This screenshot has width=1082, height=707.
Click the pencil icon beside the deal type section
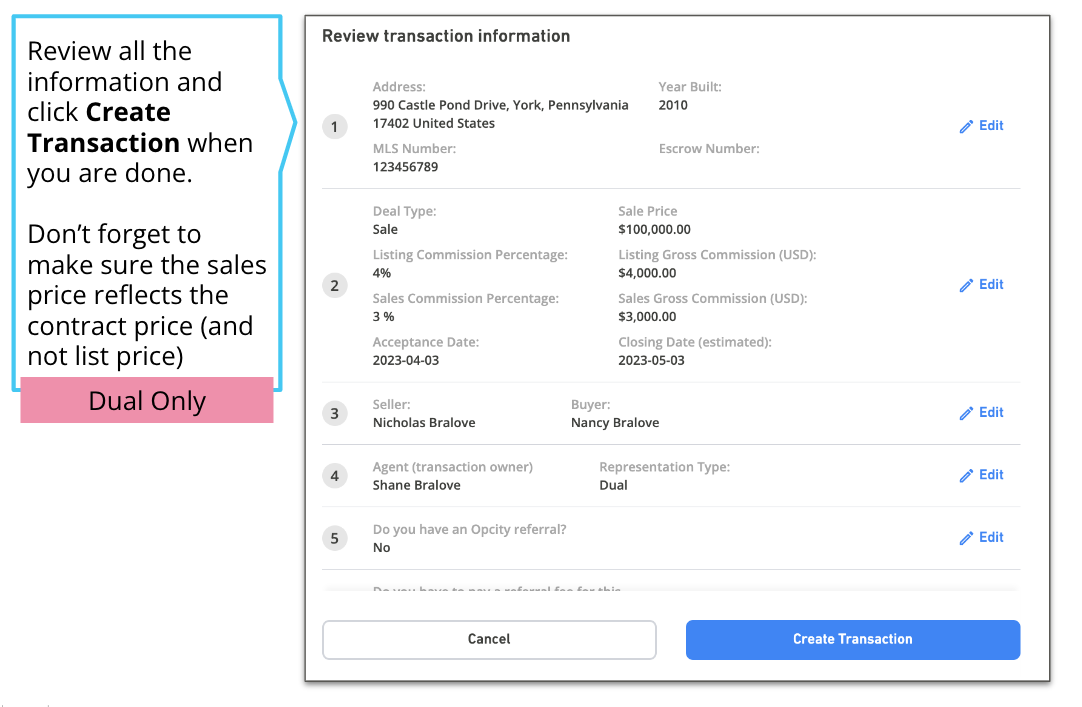[x=966, y=285]
